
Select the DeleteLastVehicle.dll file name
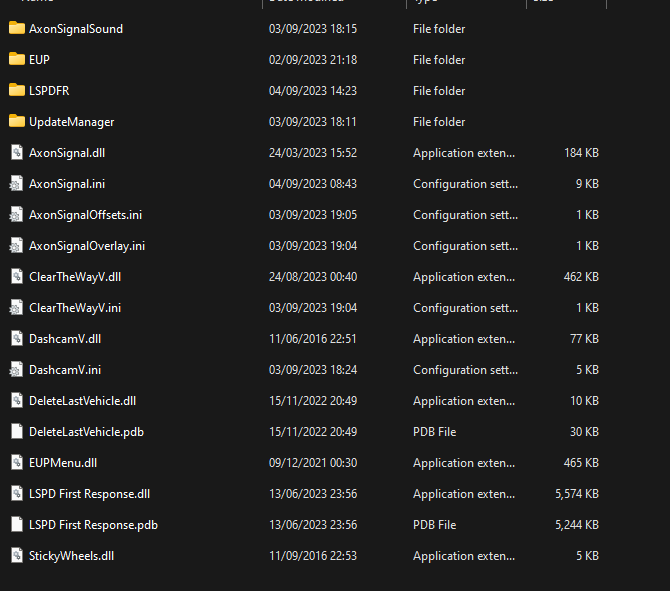82,401
